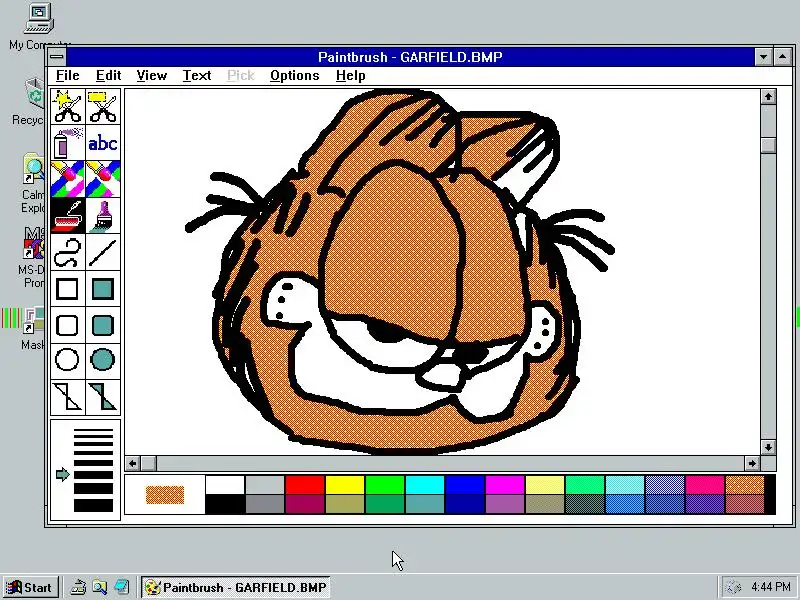Click the Garfield drawing canvas

442,272
